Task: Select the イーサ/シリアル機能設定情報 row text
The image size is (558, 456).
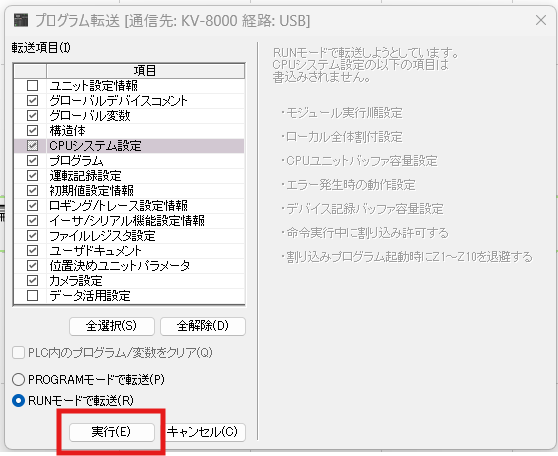Action: tap(127, 220)
